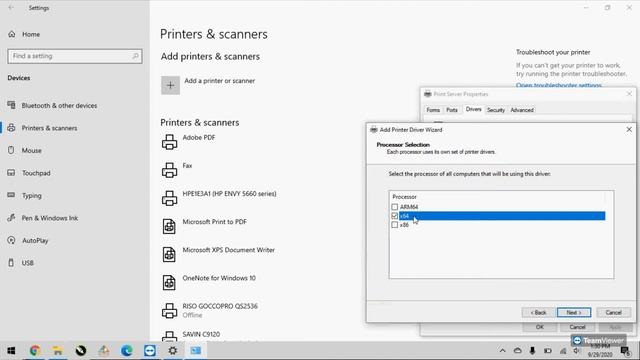This screenshot has width=640, height=360.
Task: Click the 'Offline' status under RISO printer
Action: point(192,315)
